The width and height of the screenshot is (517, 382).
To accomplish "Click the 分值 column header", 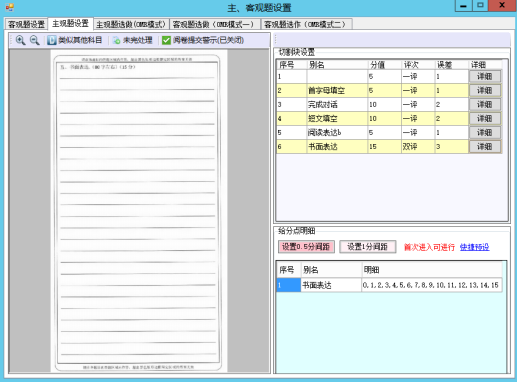I will pyautogui.click(x=385, y=65).
